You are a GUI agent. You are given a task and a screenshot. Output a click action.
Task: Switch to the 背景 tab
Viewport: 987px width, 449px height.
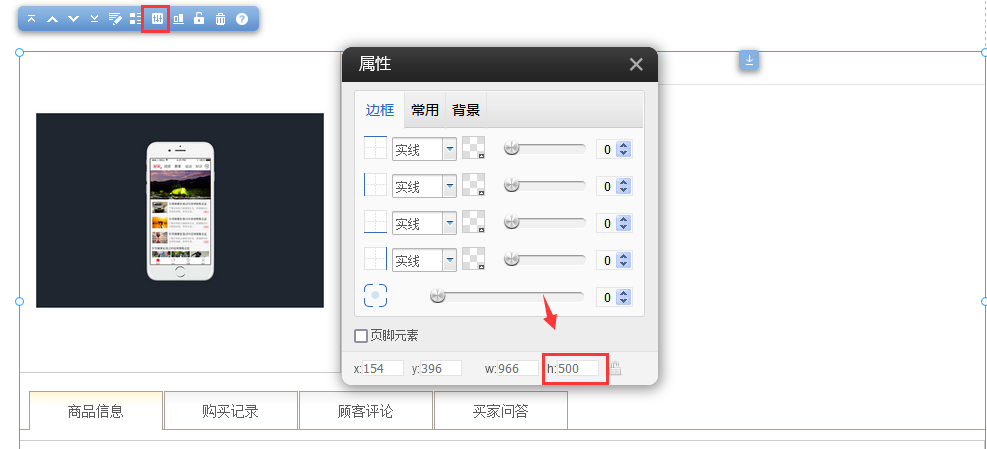pyautogui.click(x=465, y=110)
